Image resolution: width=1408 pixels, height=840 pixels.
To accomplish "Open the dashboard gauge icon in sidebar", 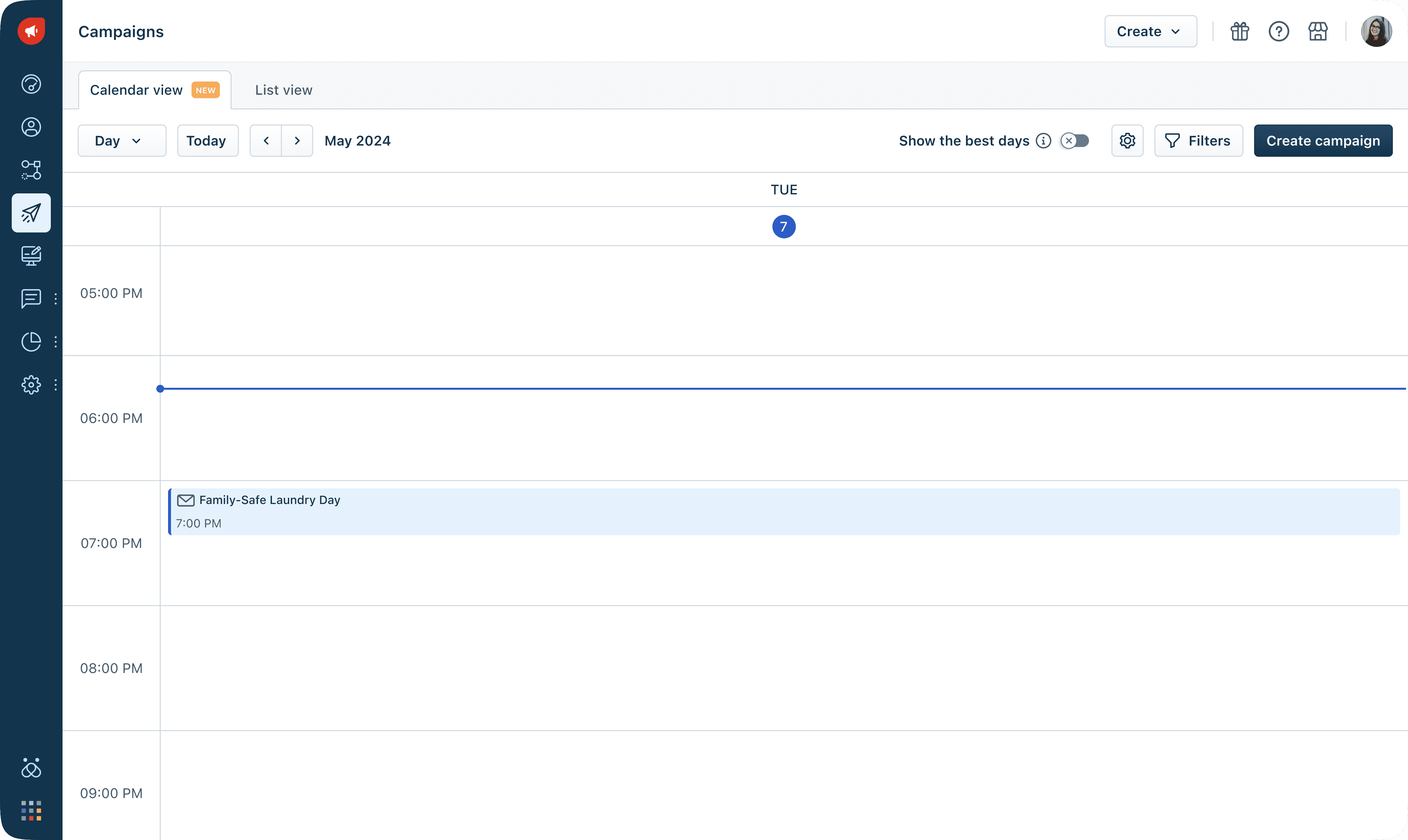I will tap(31, 84).
